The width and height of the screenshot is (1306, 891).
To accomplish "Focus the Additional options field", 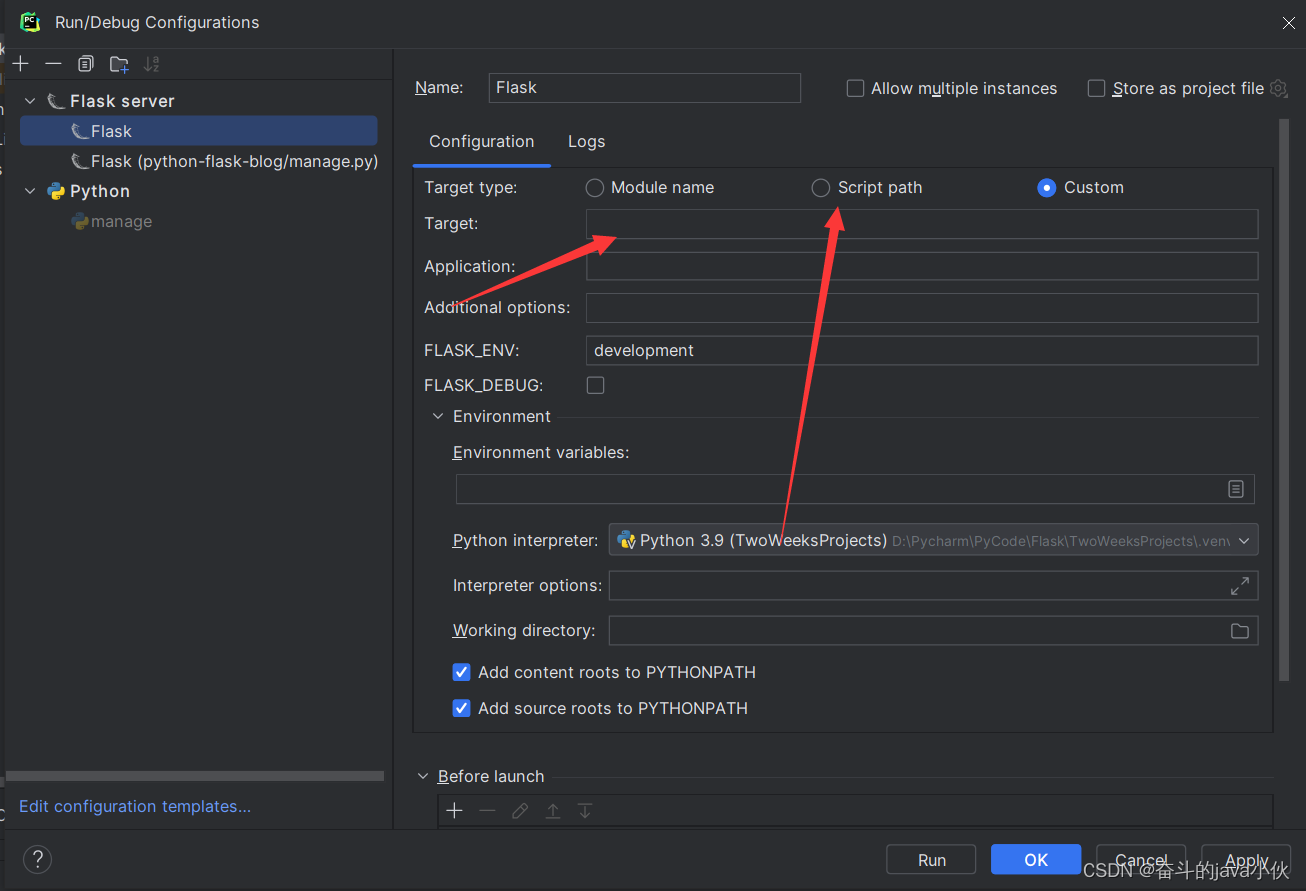I will click(x=922, y=308).
